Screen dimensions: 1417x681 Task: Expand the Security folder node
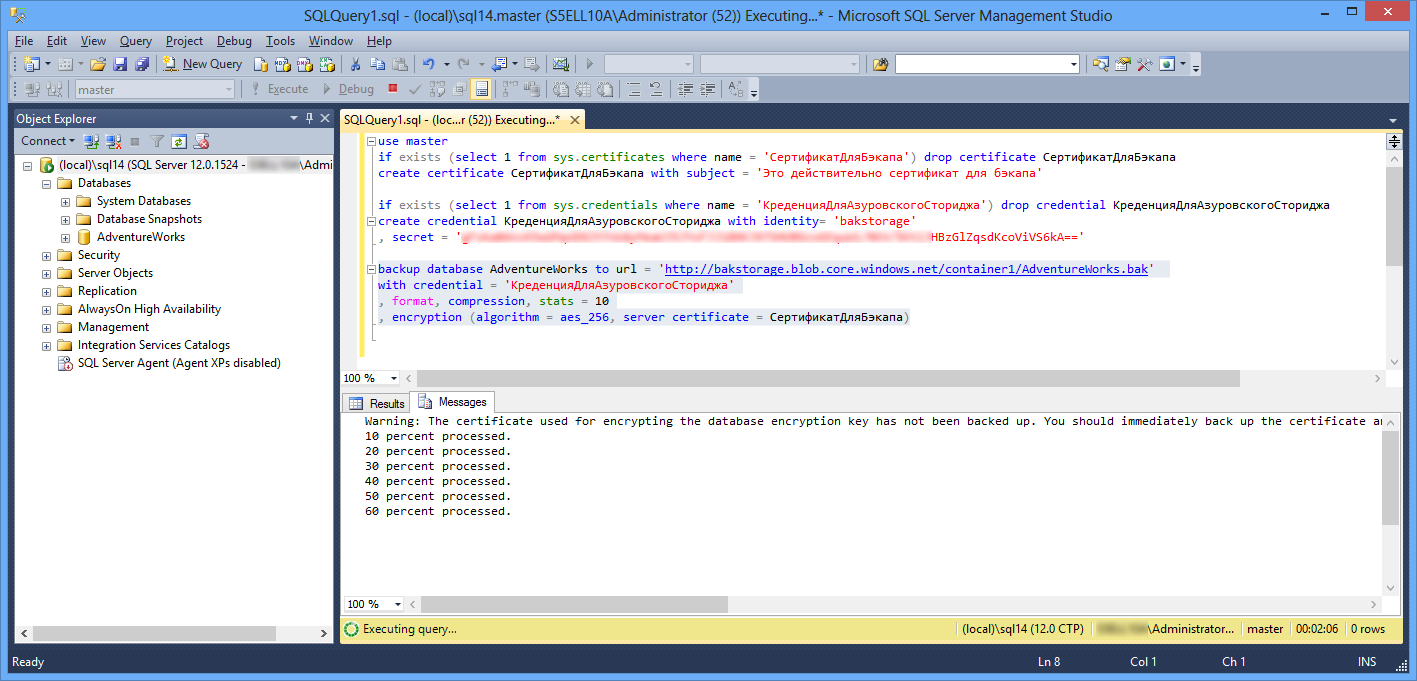coord(46,256)
